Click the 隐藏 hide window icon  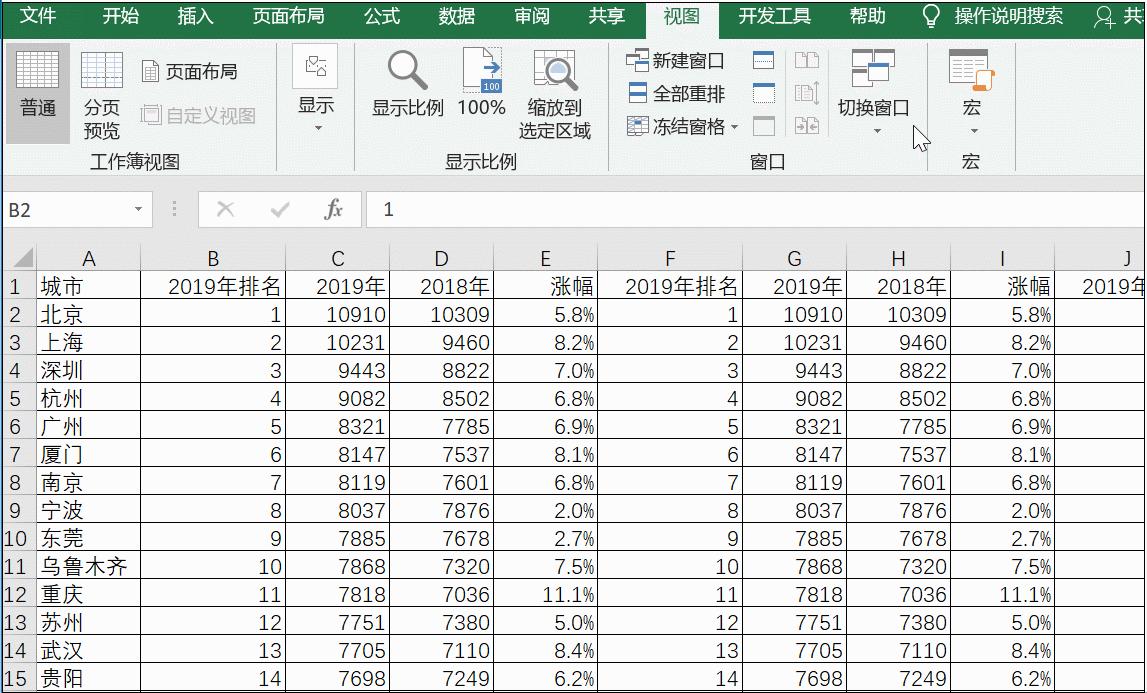click(763, 93)
